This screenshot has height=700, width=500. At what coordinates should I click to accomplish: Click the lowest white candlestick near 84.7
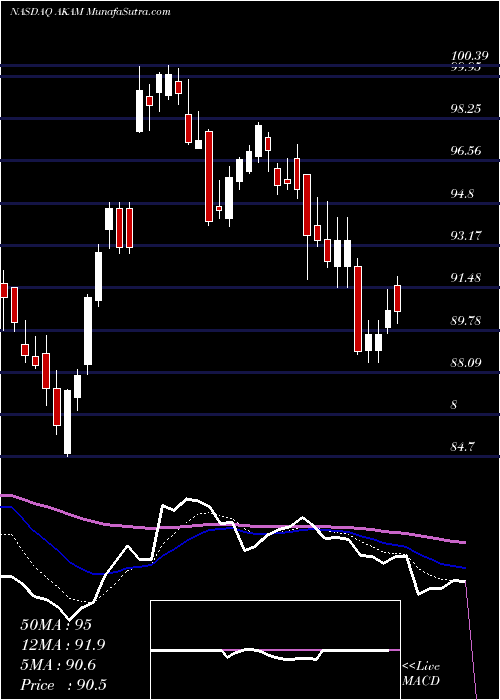coord(67,423)
